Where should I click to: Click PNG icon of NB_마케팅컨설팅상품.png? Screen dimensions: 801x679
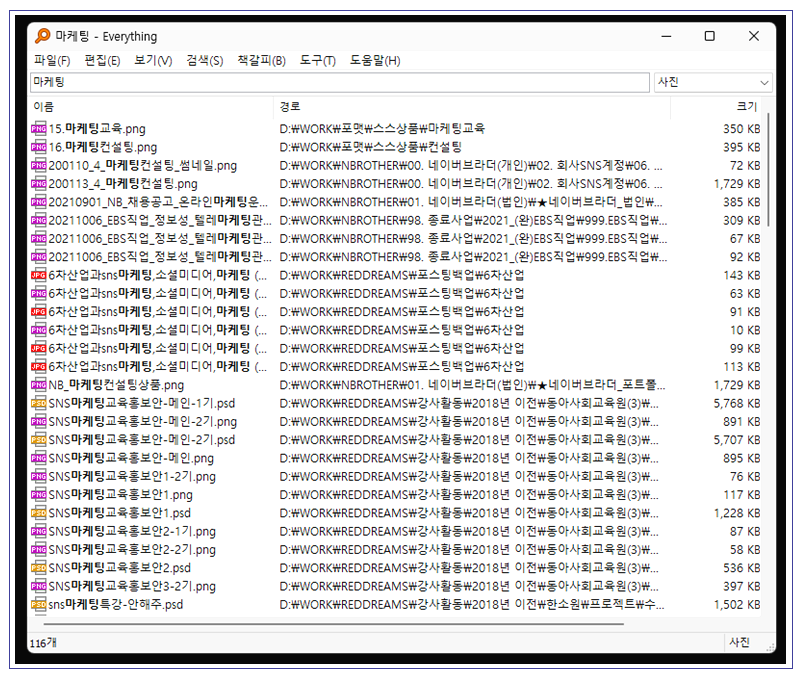pos(38,385)
